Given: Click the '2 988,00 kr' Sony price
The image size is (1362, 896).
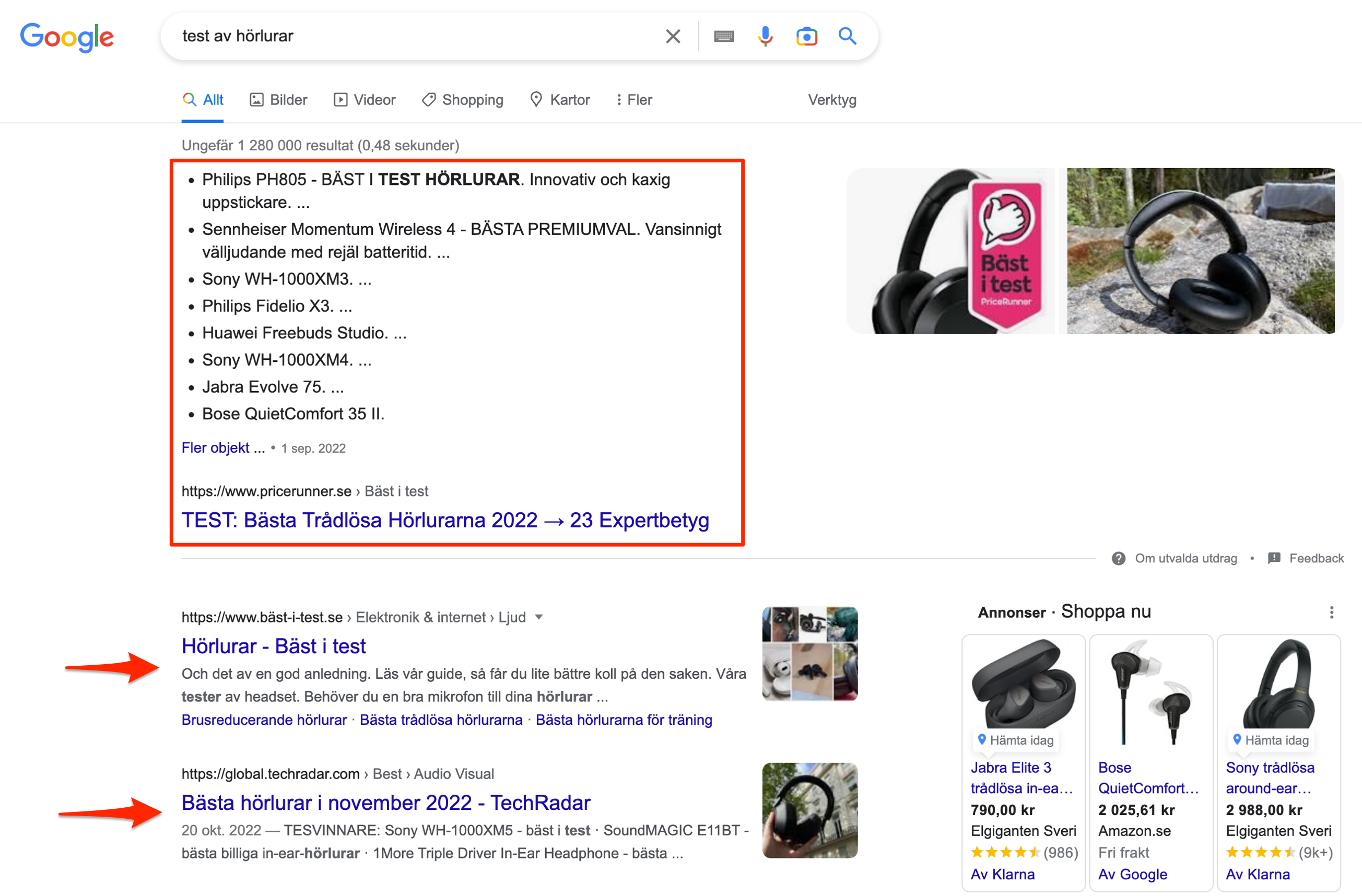Looking at the screenshot, I should click(1264, 810).
